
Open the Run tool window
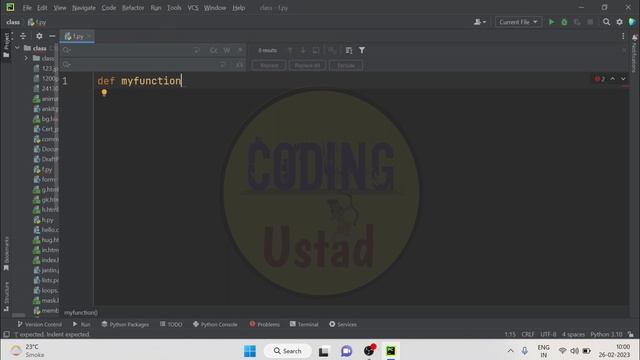click(82, 324)
